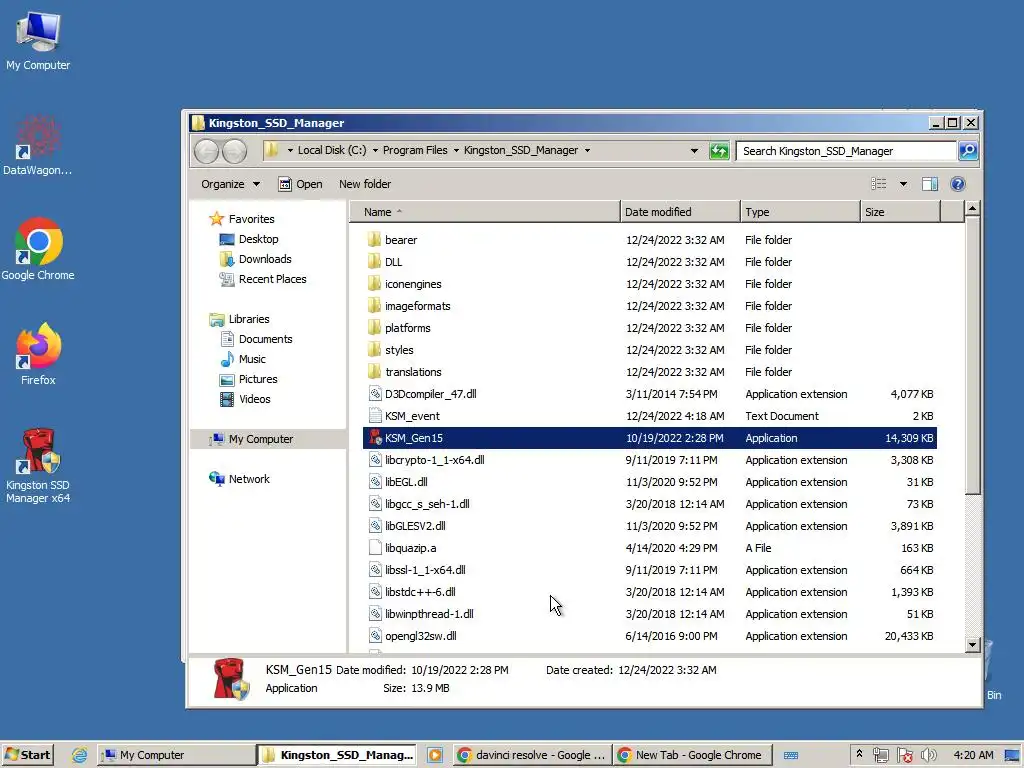Click the Back navigation arrow

(x=206, y=152)
